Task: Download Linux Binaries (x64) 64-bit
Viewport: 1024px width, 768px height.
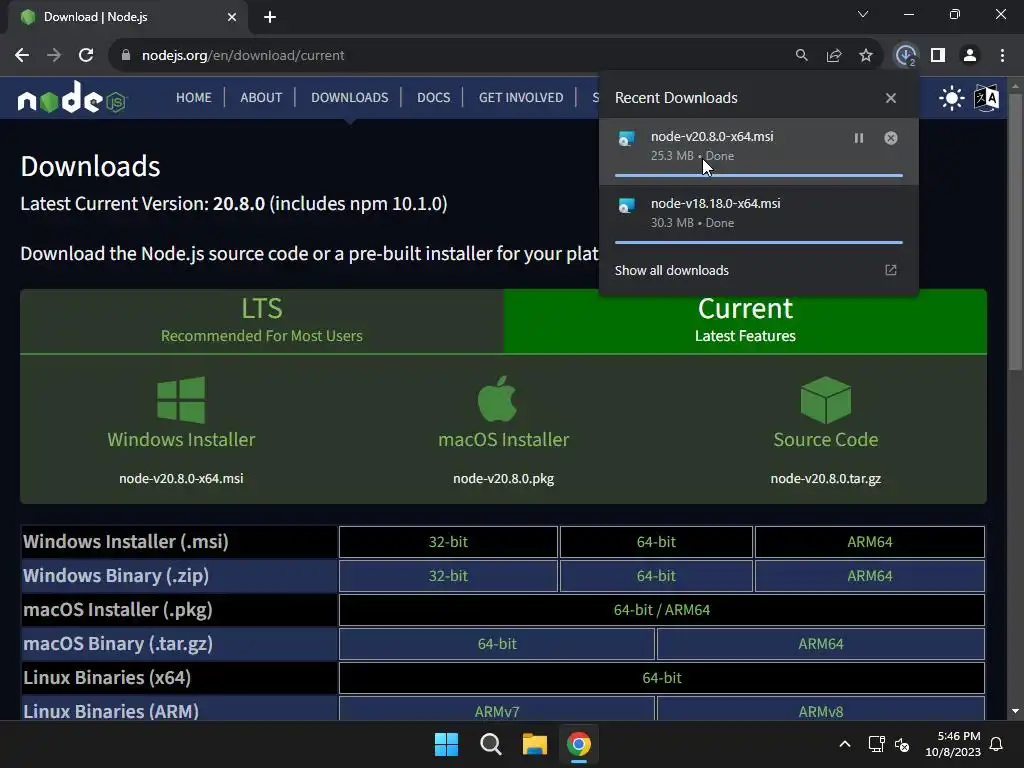Action: point(662,678)
